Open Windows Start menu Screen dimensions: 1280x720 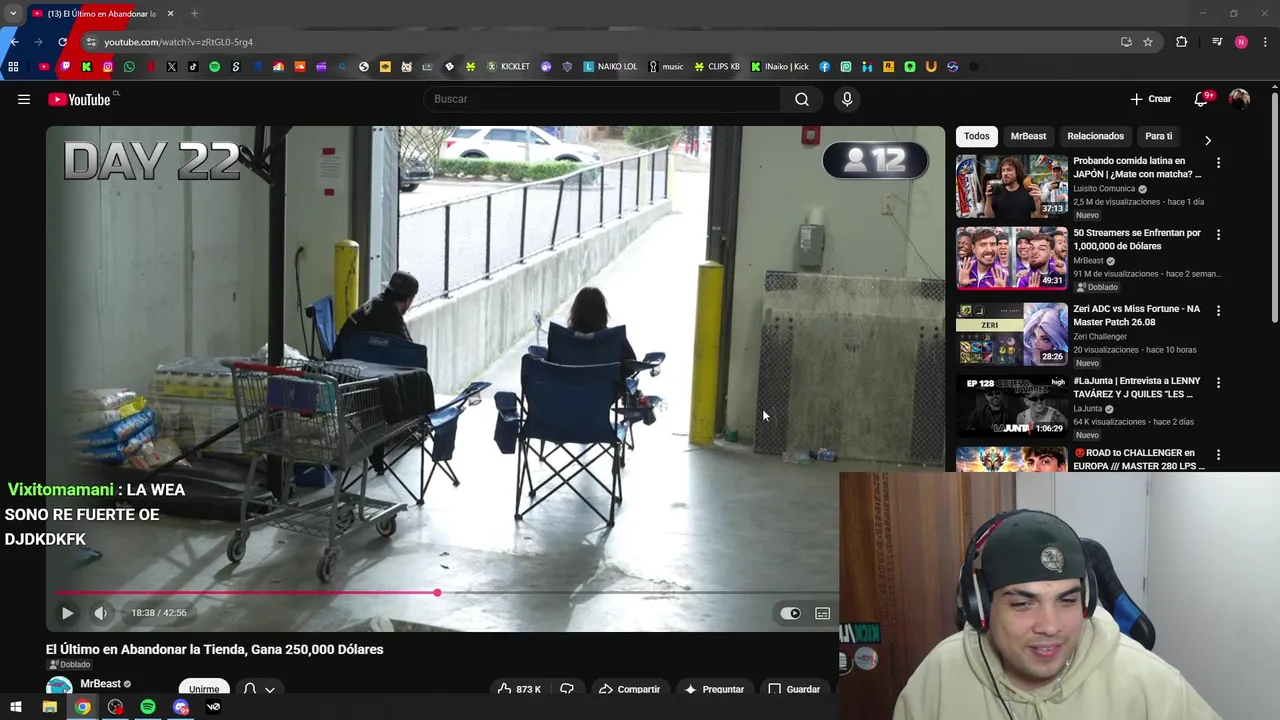pos(16,707)
